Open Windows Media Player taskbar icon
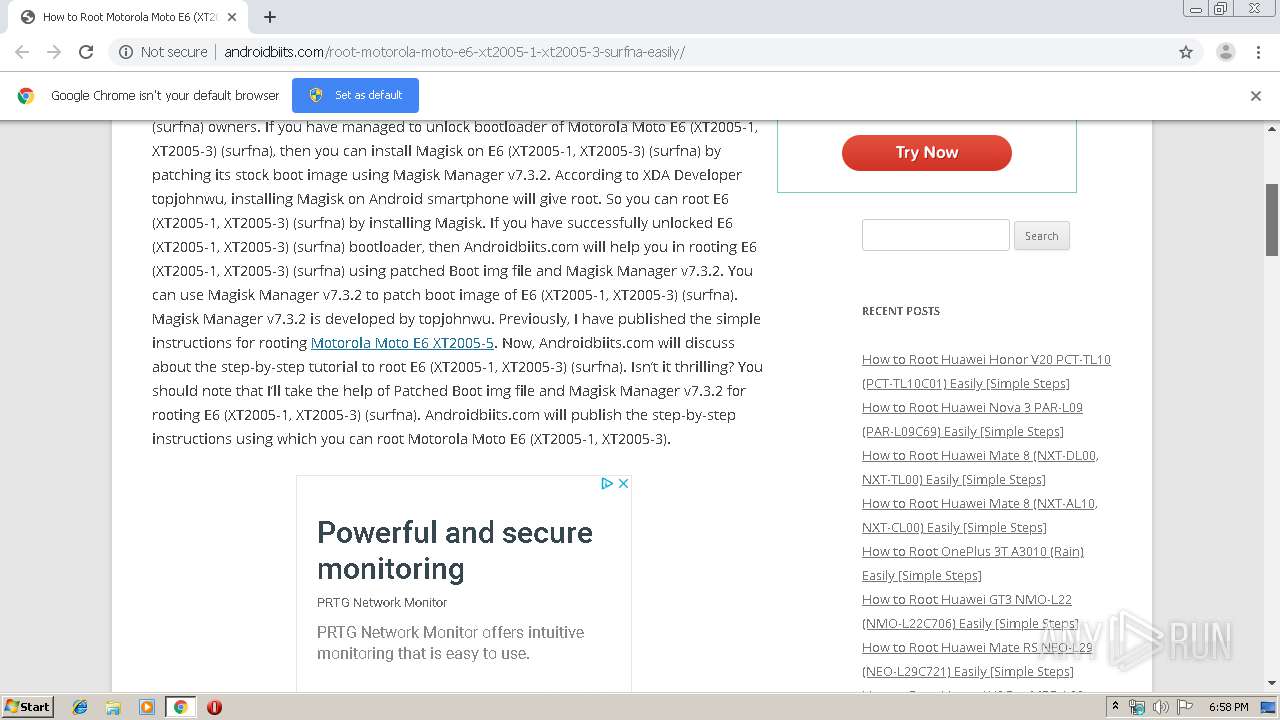The width and height of the screenshot is (1280, 720). pos(146,707)
